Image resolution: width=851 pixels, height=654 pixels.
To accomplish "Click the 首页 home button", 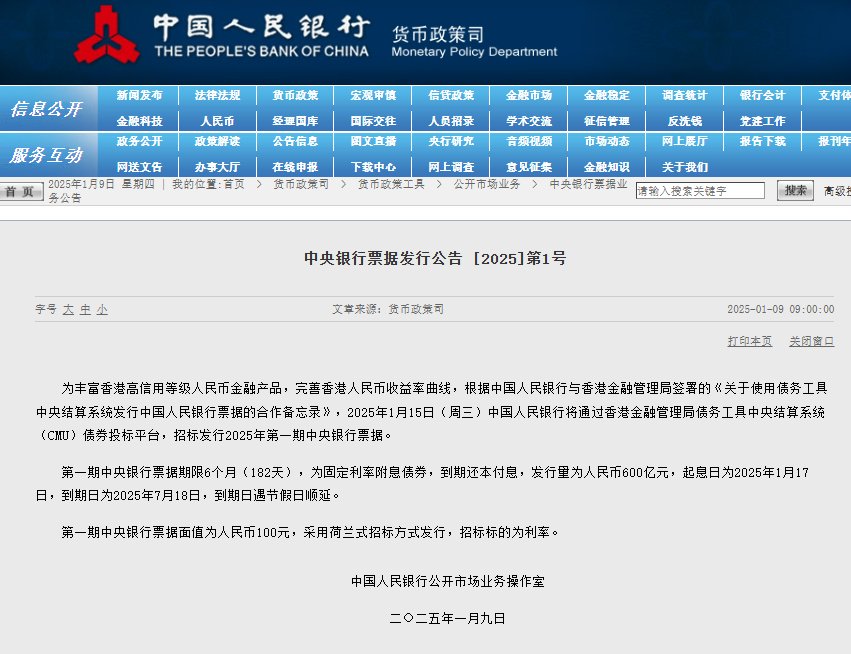I will point(21,192).
